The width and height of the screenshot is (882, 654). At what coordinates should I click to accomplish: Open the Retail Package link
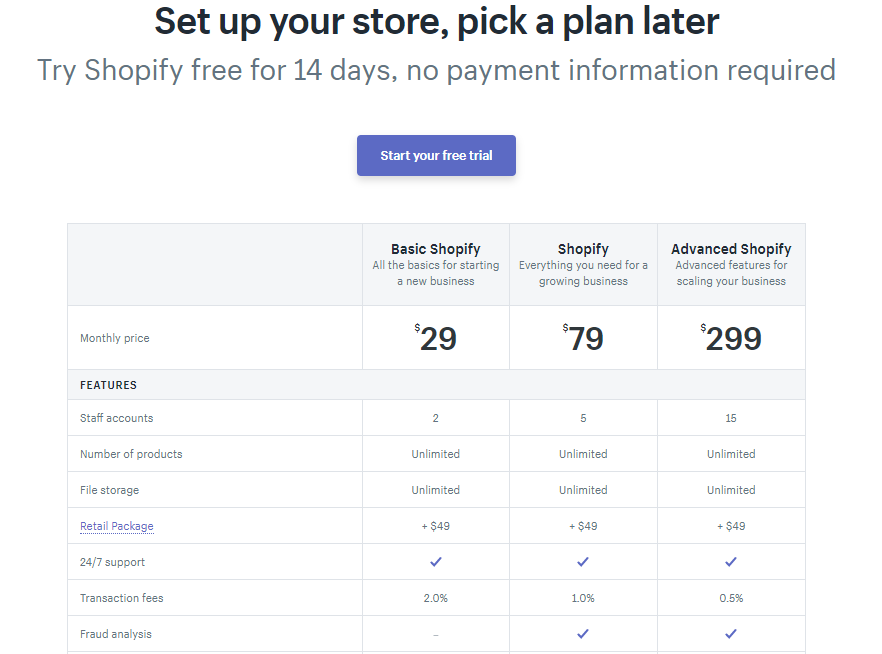116,526
